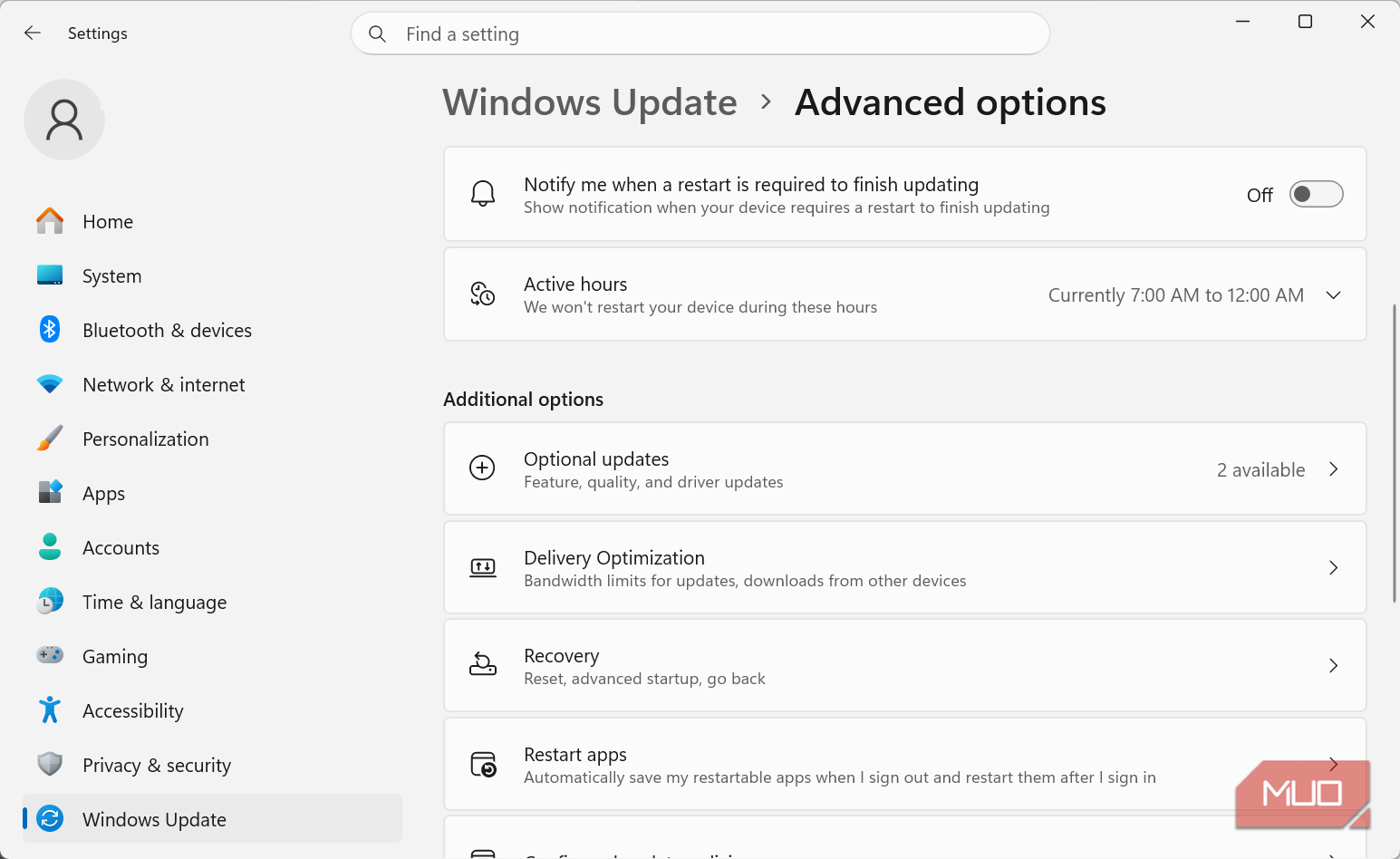Click the Network wifi icon
1400x859 pixels.
[50, 384]
